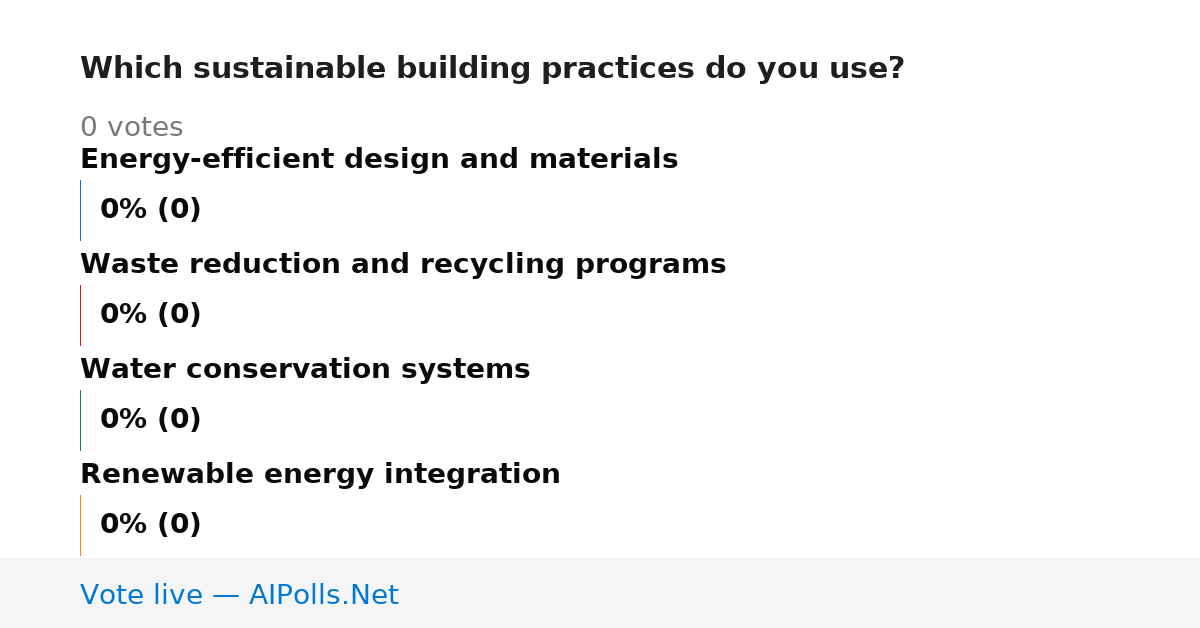Click the 0% (0) result for Waste reduction

pos(150,315)
